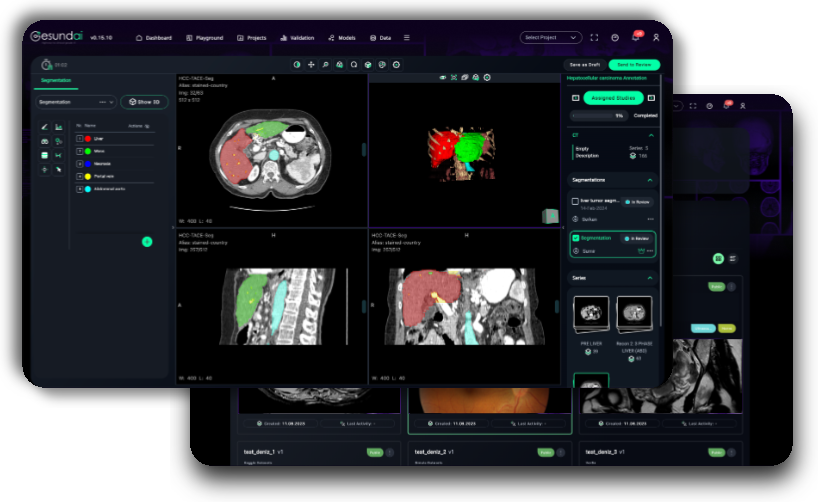819x502 pixels.
Task: Open more options on selected Segmentation card
Action: [650, 251]
